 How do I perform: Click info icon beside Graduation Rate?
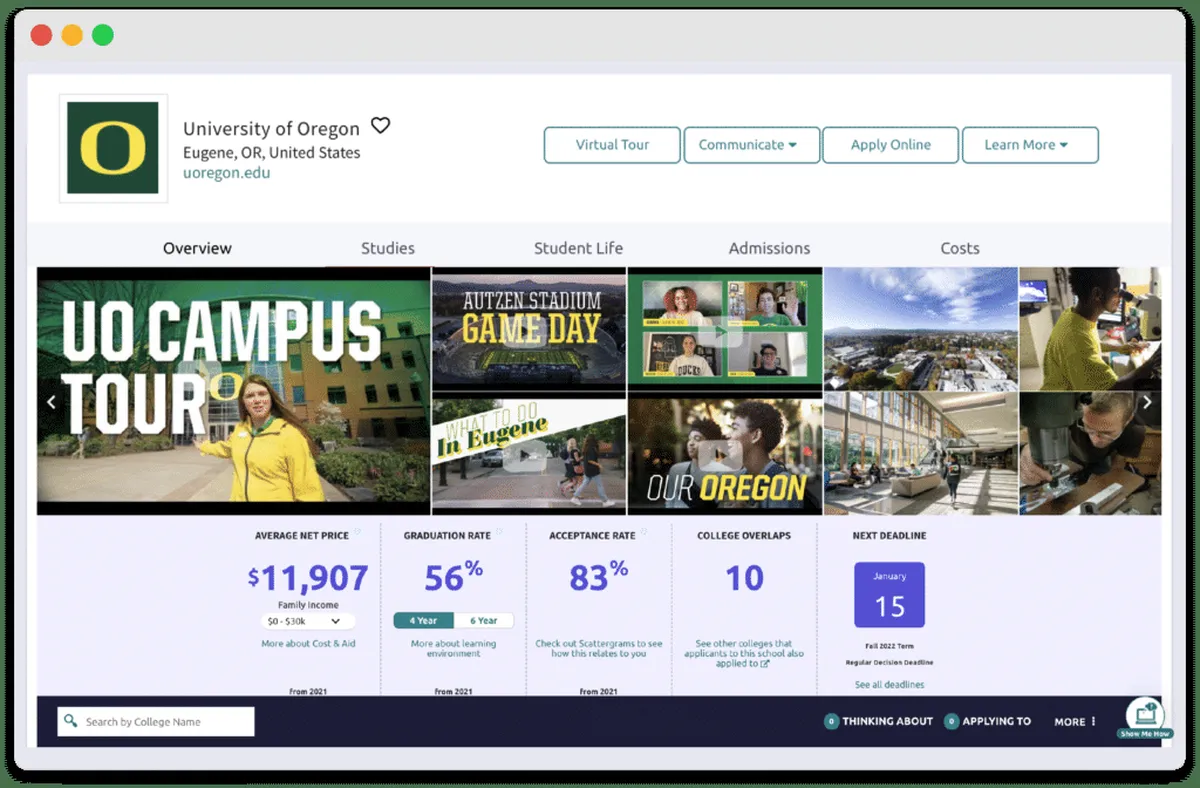pos(499,532)
